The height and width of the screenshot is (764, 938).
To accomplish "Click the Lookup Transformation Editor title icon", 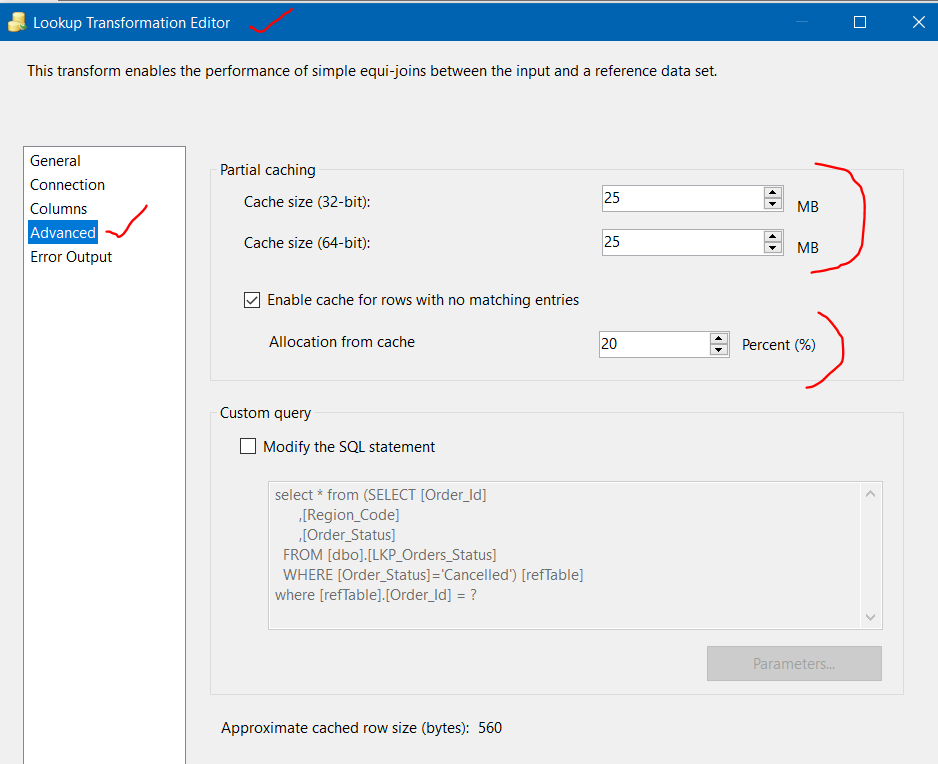I will click(x=17, y=22).
